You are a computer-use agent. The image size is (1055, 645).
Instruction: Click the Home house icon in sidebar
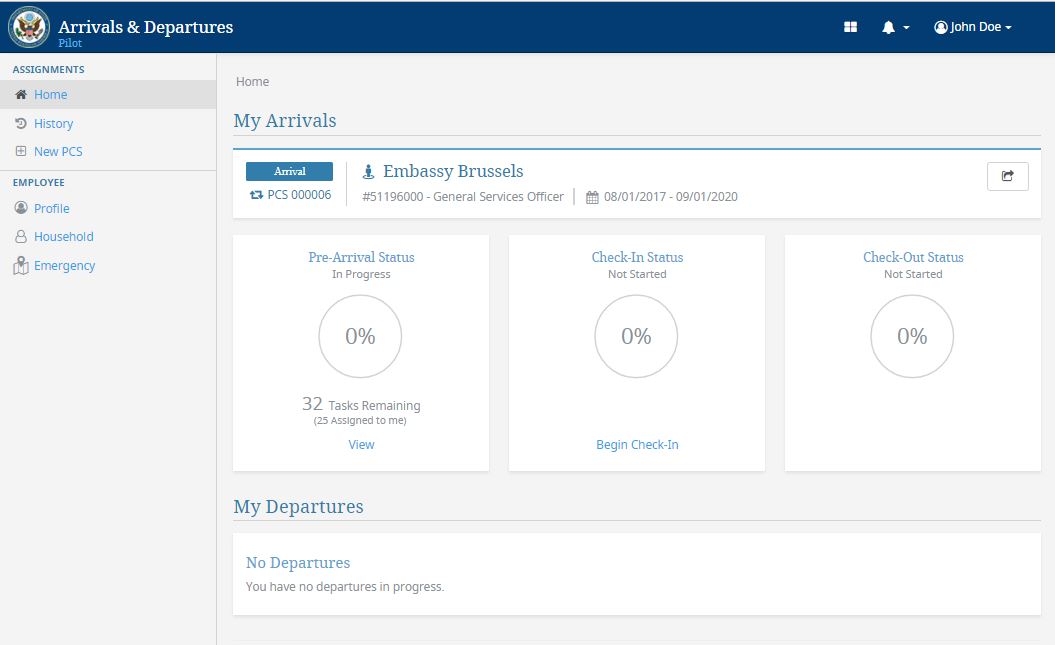[x=21, y=95]
